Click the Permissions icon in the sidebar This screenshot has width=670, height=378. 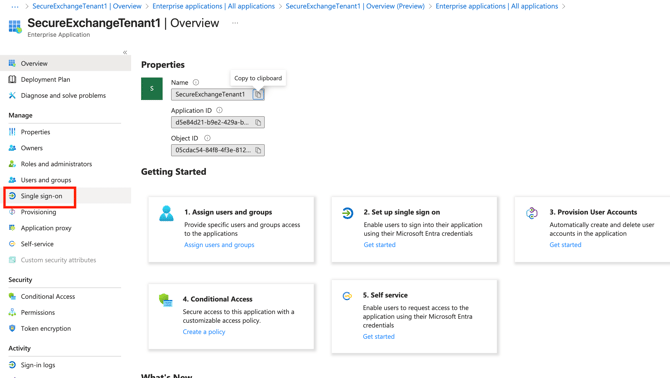point(12,312)
